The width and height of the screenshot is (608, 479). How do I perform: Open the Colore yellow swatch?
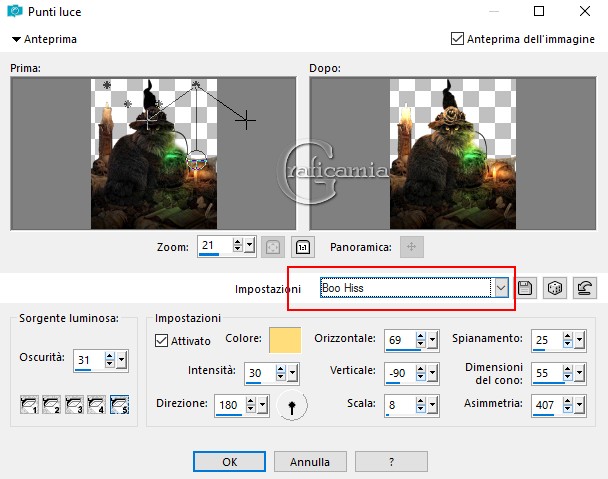coord(285,340)
